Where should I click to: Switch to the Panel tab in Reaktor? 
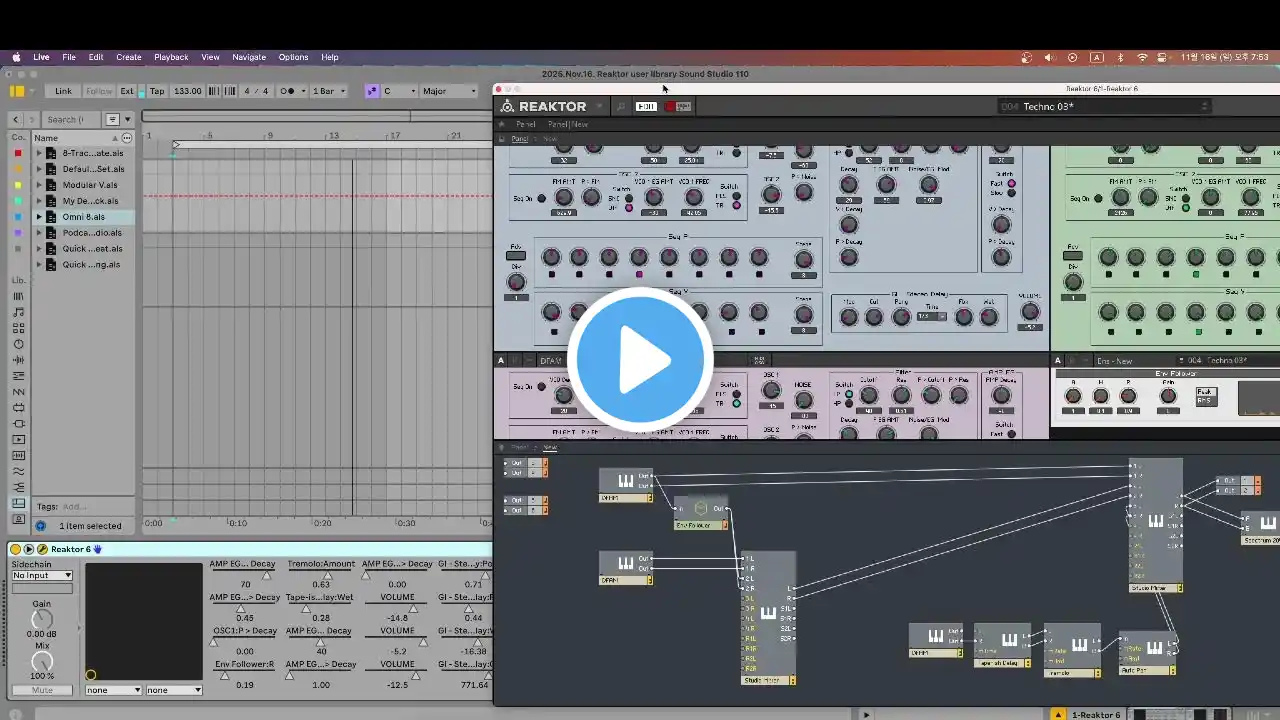click(x=525, y=124)
